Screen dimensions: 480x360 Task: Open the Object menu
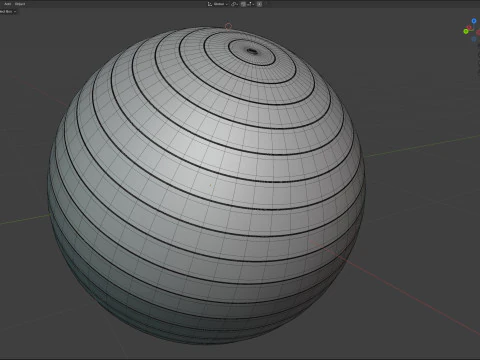pos(20,4)
